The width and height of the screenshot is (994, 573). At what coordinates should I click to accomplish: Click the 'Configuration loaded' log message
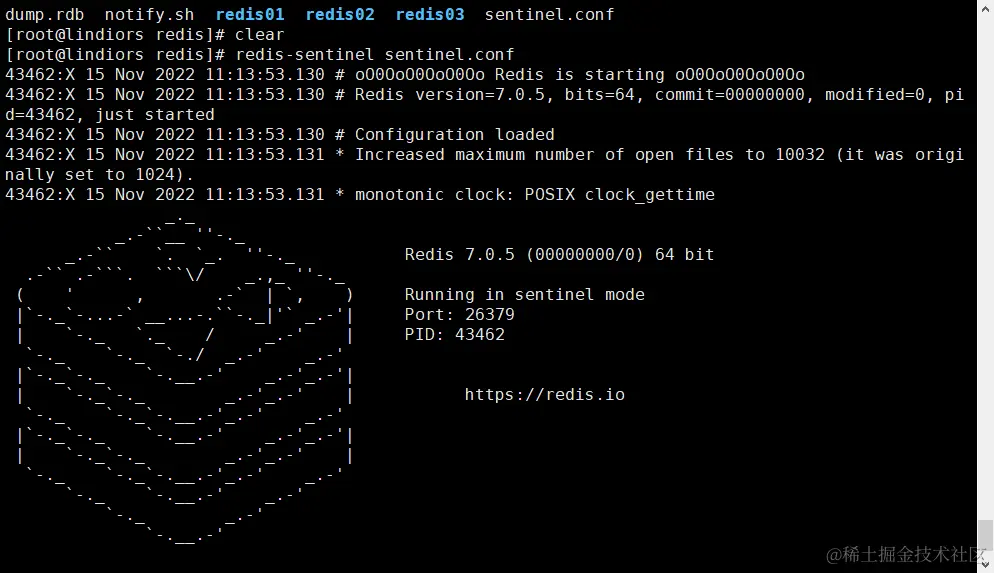(x=454, y=135)
